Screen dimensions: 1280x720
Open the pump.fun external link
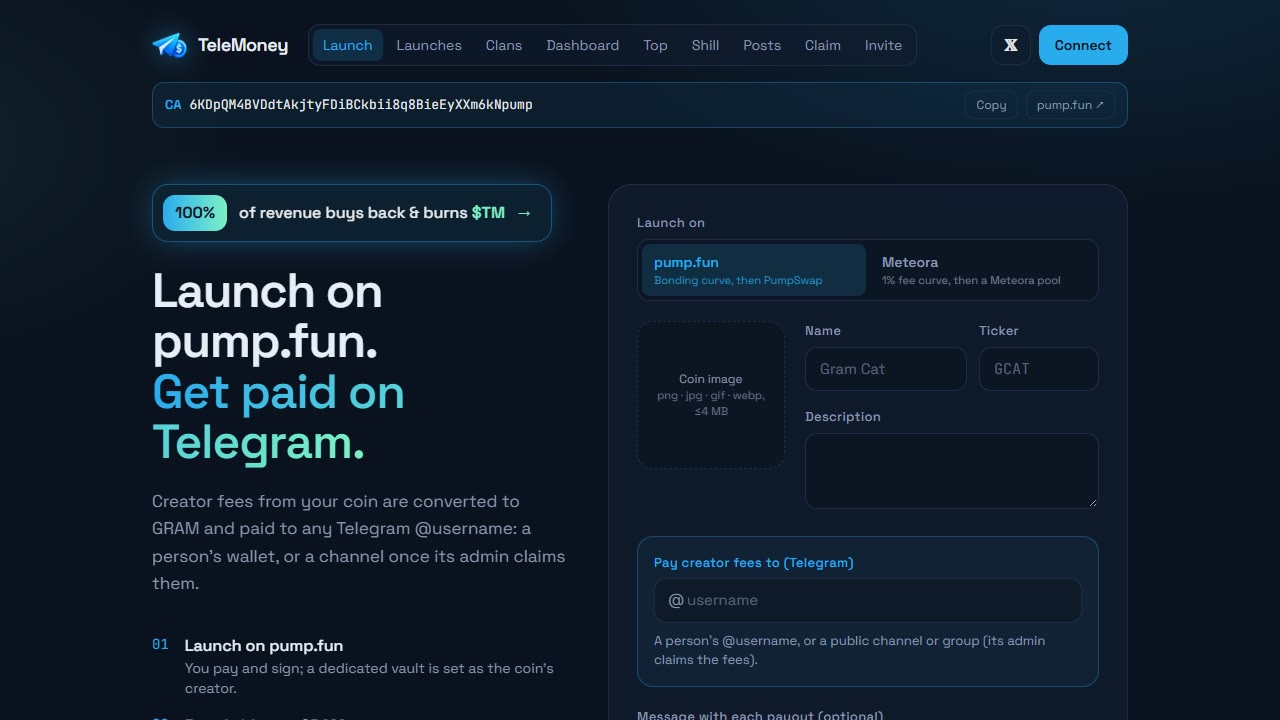point(1070,105)
